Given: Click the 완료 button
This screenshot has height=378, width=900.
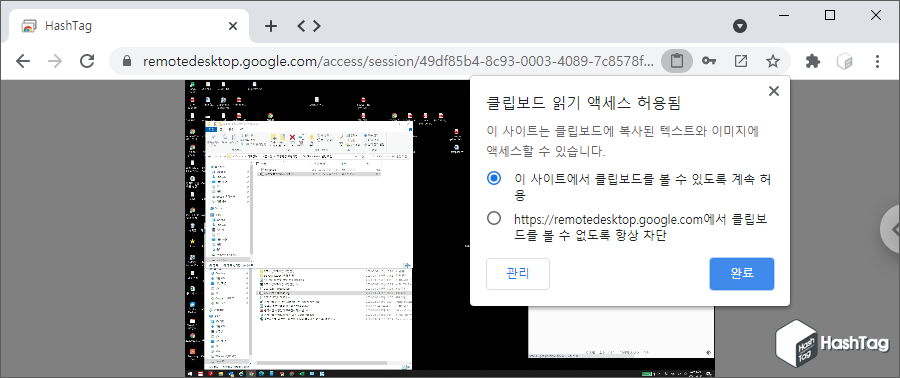Looking at the screenshot, I should coord(742,274).
